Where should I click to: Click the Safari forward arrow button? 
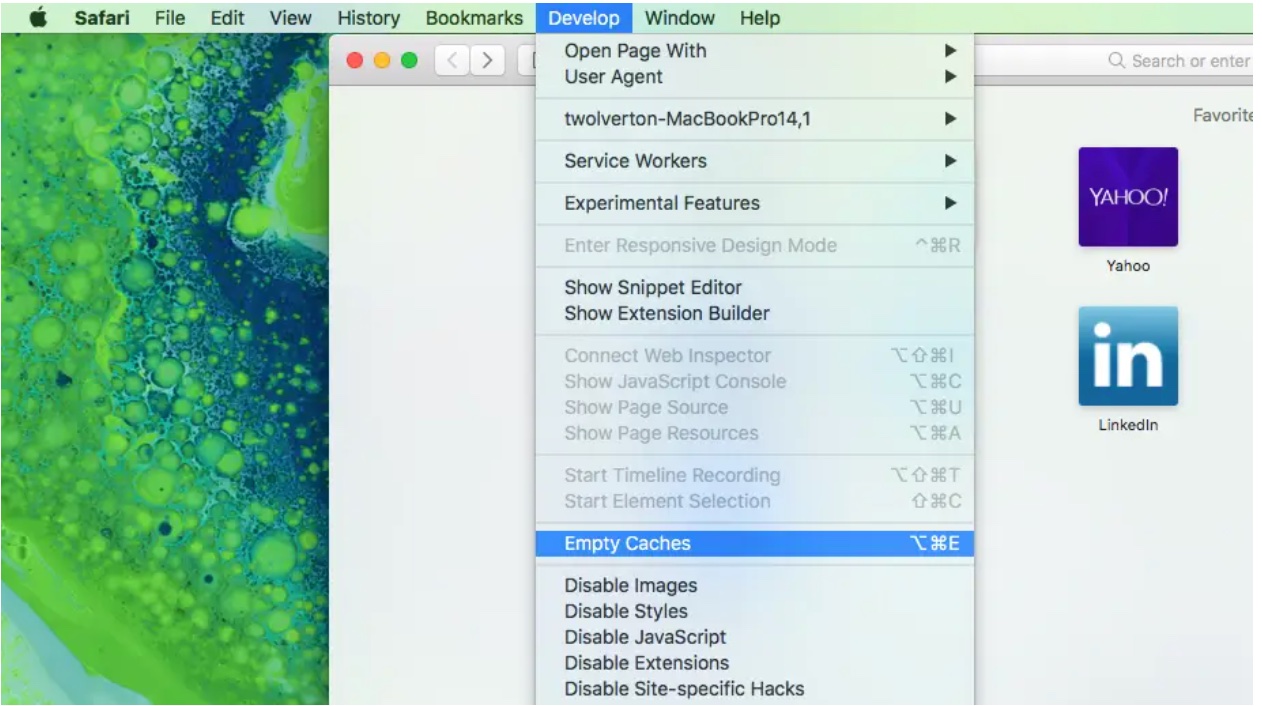click(486, 60)
